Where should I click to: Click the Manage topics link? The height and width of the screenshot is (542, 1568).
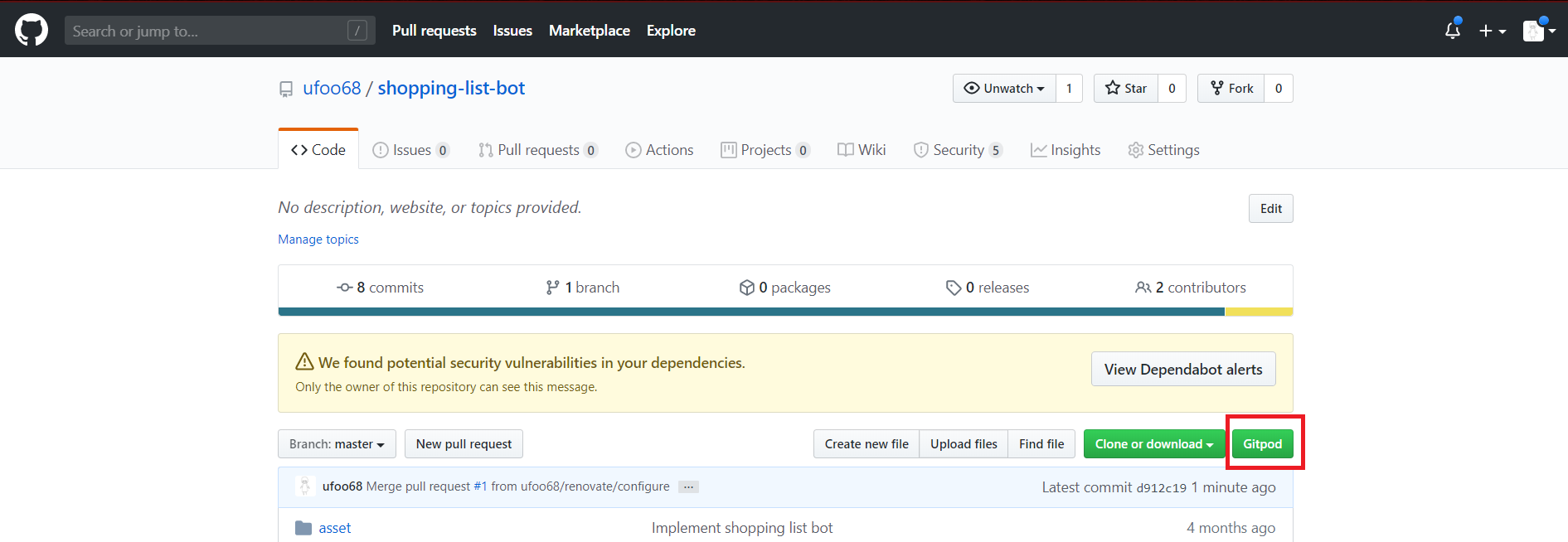[x=318, y=240]
